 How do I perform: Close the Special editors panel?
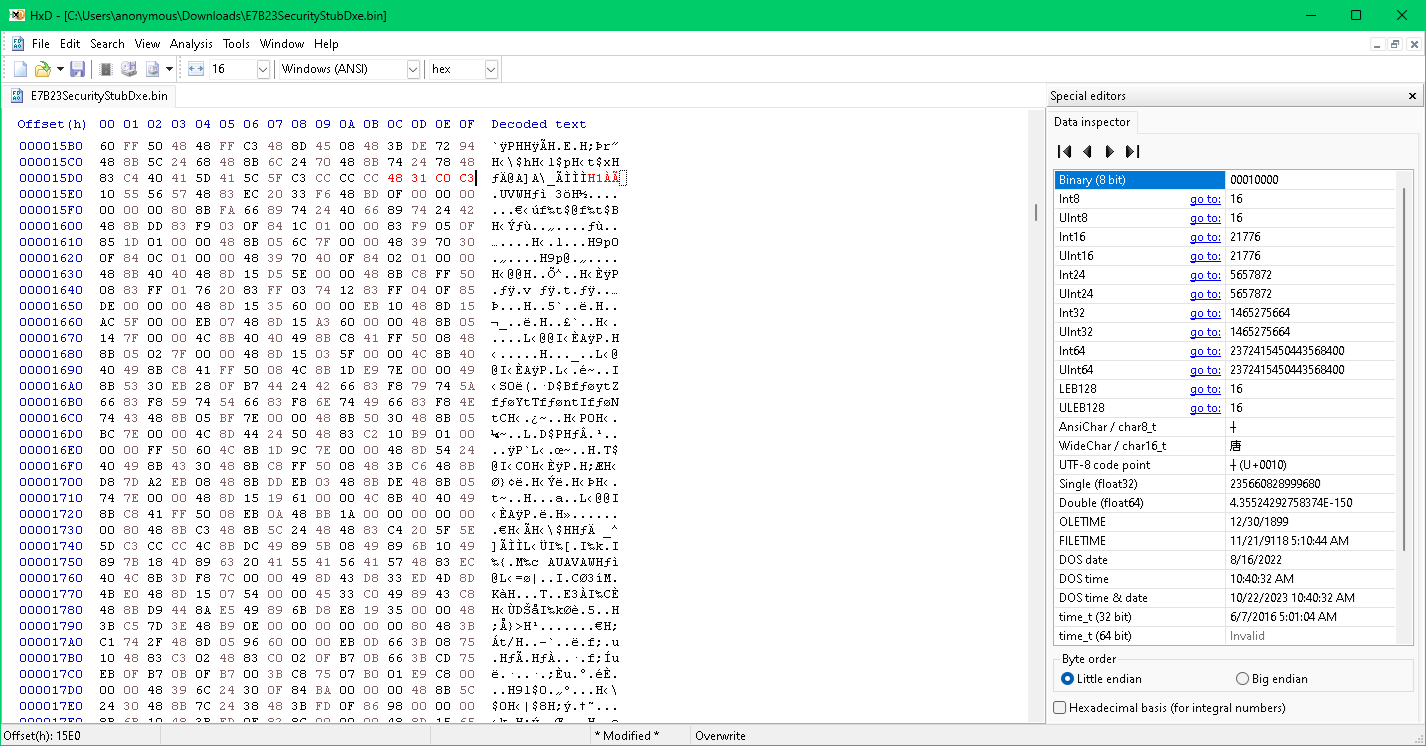pyautogui.click(x=1412, y=96)
